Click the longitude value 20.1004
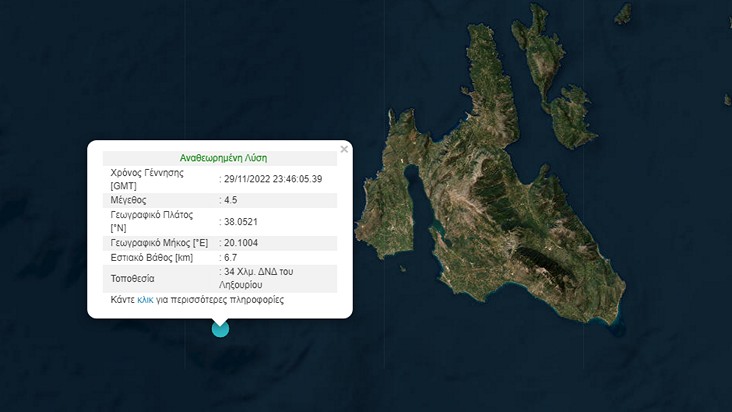 click(x=240, y=243)
